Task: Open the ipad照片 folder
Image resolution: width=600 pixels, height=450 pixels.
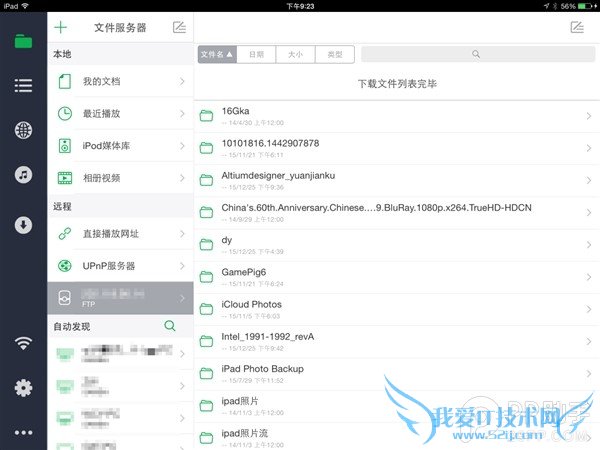Action: (x=240, y=401)
